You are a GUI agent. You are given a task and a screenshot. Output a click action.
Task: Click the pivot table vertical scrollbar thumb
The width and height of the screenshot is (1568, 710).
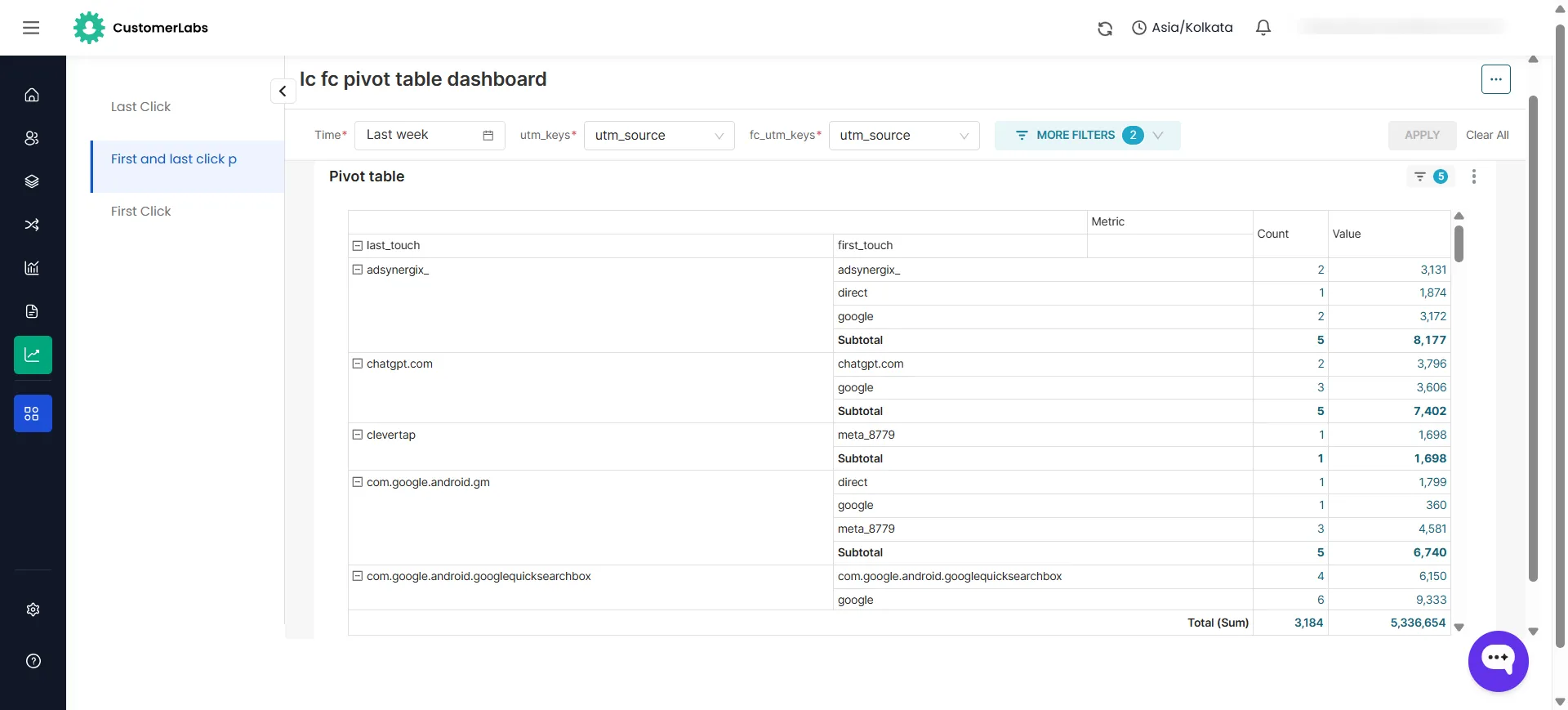[x=1459, y=243]
